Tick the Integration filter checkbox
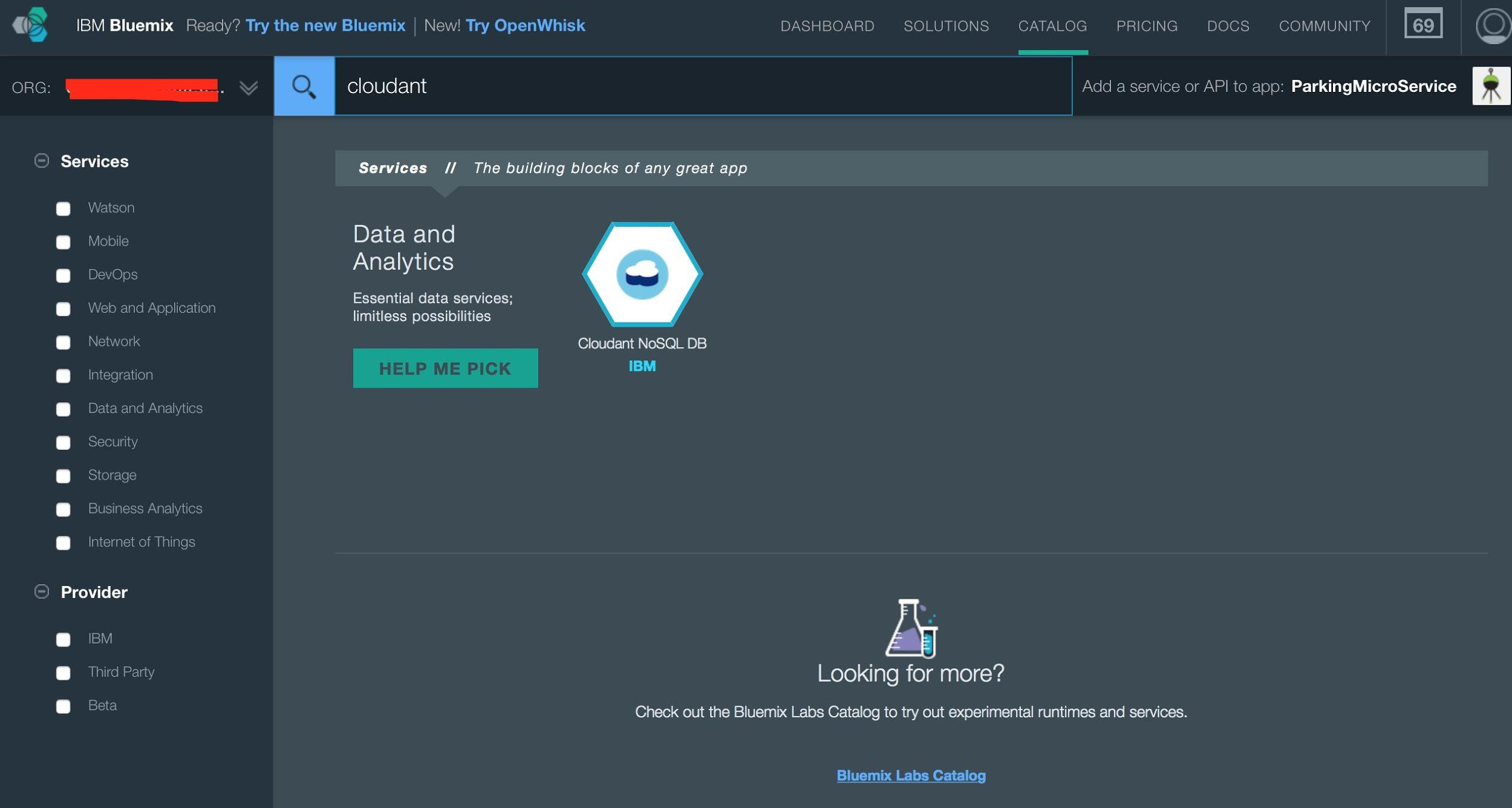 tap(63, 376)
